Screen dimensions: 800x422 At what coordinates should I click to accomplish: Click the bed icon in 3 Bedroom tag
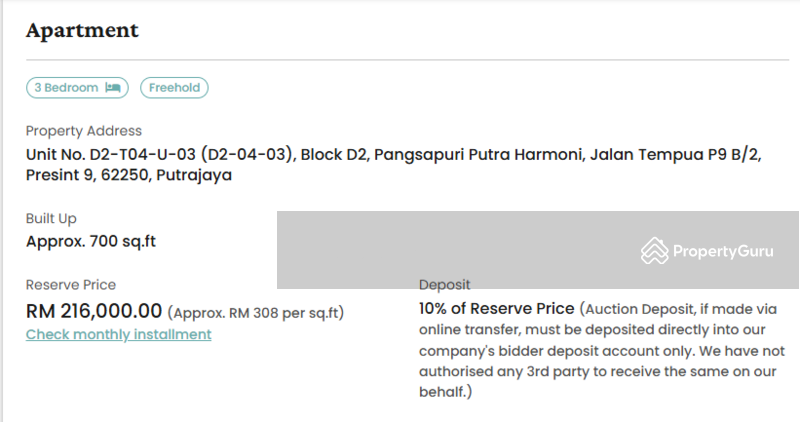coord(113,88)
